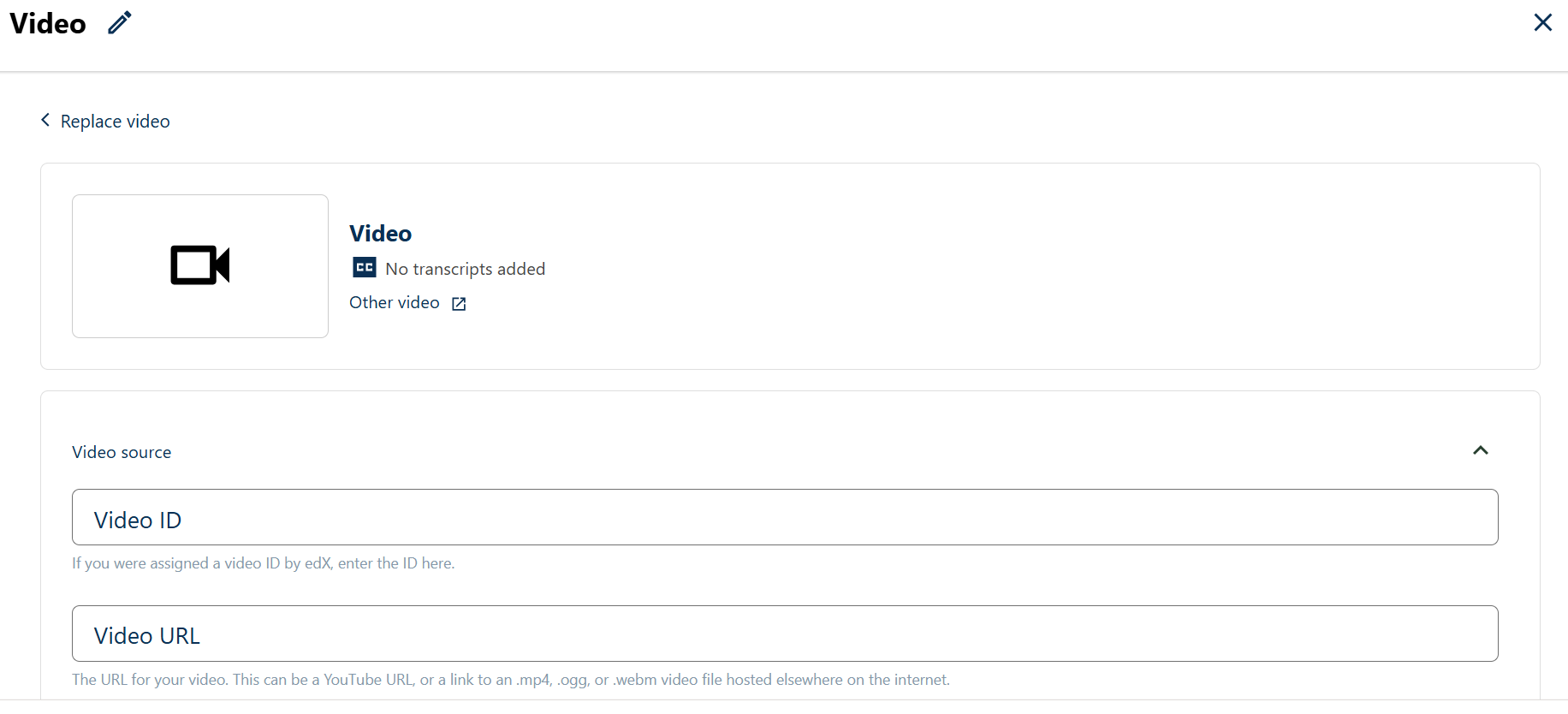The width and height of the screenshot is (1568, 714).
Task: Click the pencil edit icon beside Video title
Action: tap(120, 23)
